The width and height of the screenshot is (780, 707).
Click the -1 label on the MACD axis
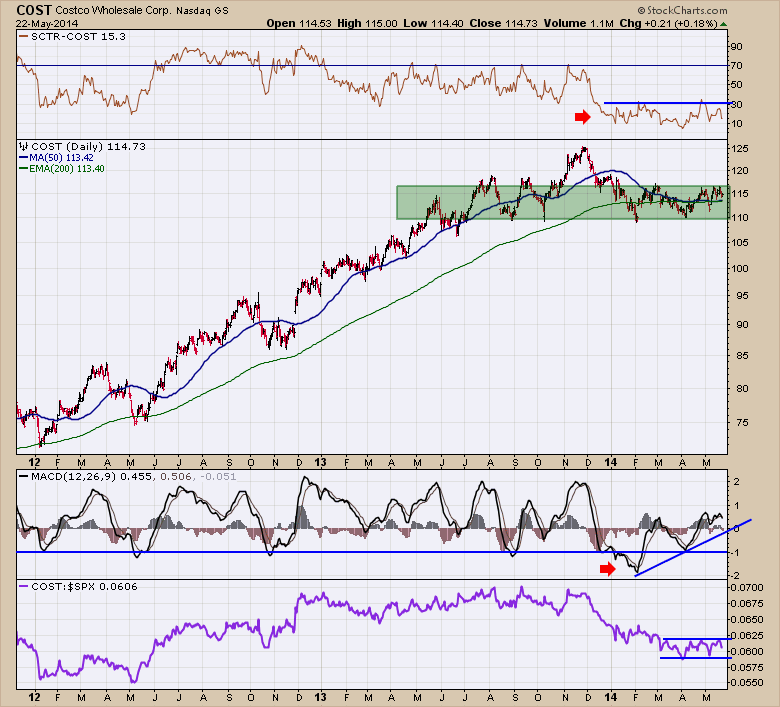pos(735,553)
